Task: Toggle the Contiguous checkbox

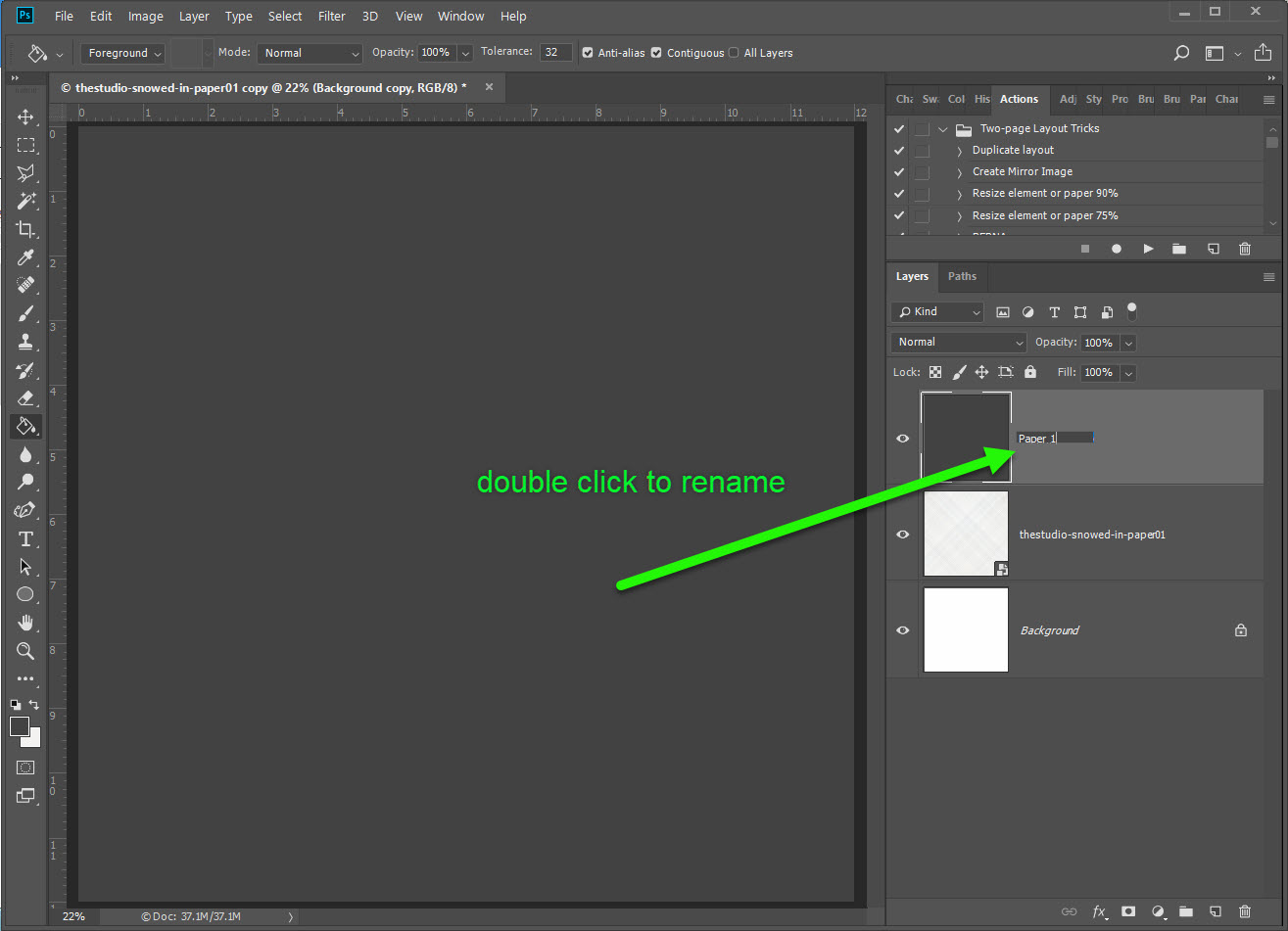Action: tap(656, 53)
